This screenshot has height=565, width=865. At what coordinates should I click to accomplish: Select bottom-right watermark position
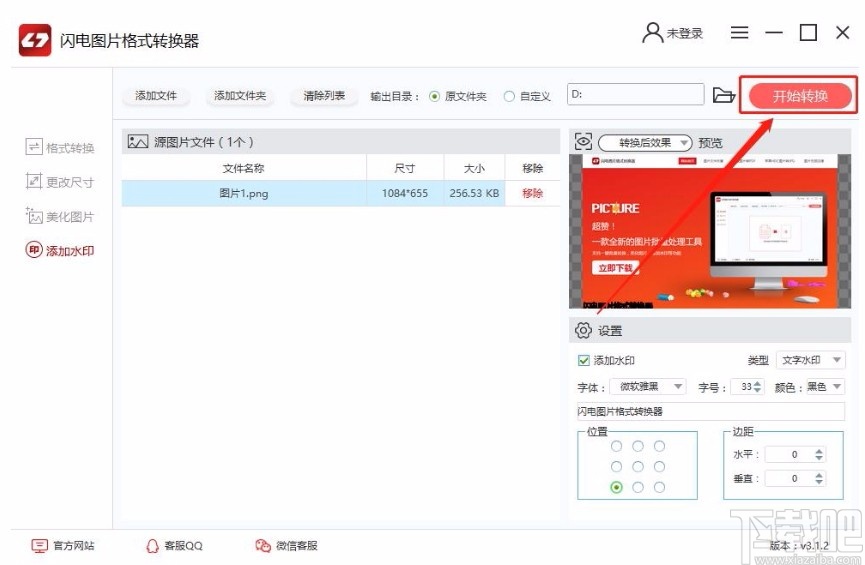tap(659, 487)
